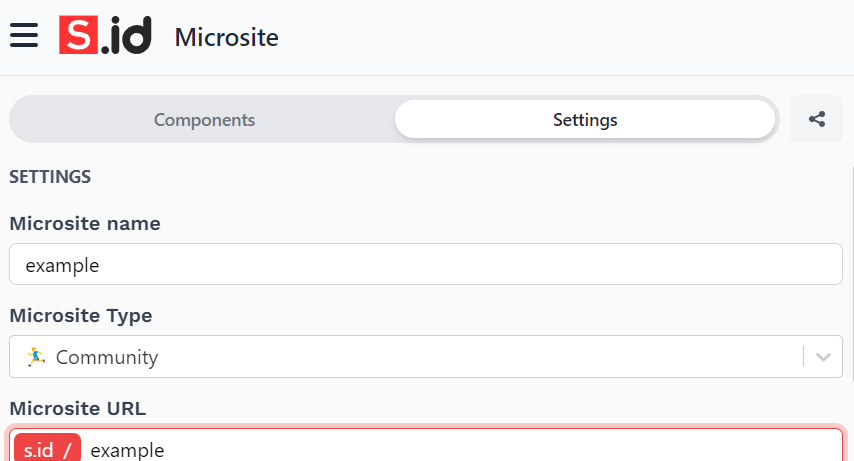854x461 pixels.
Task: Focus the Microsite name input field
Action: tap(425, 265)
